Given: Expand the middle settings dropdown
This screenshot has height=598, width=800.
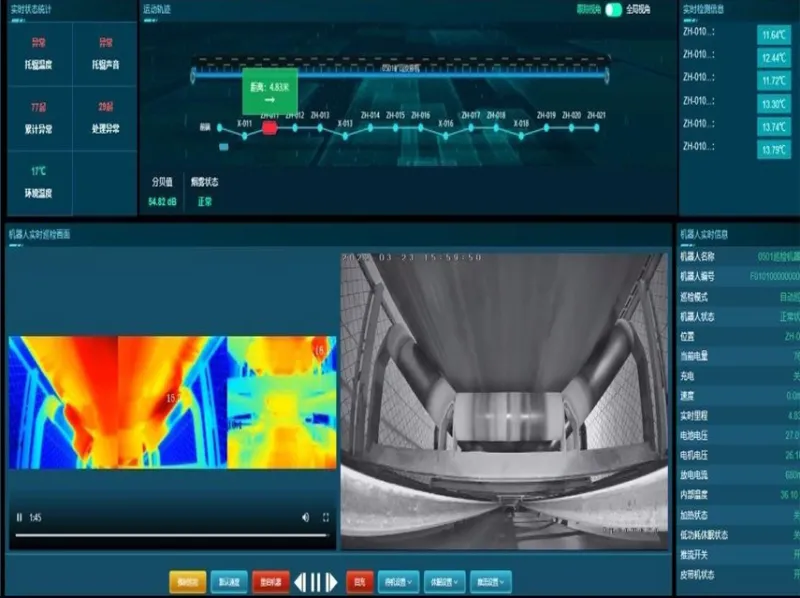Looking at the screenshot, I should (x=444, y=582).
